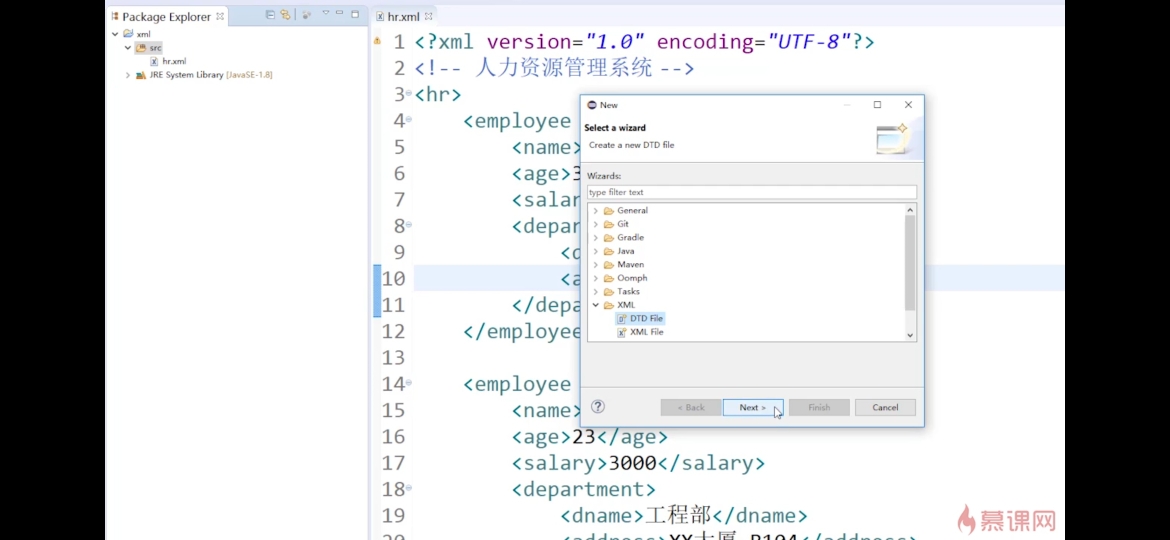Collapse employee fold on line 14
Viewport: 1170px width, 540px height.
pyautogui.click(x=409, y=383)
